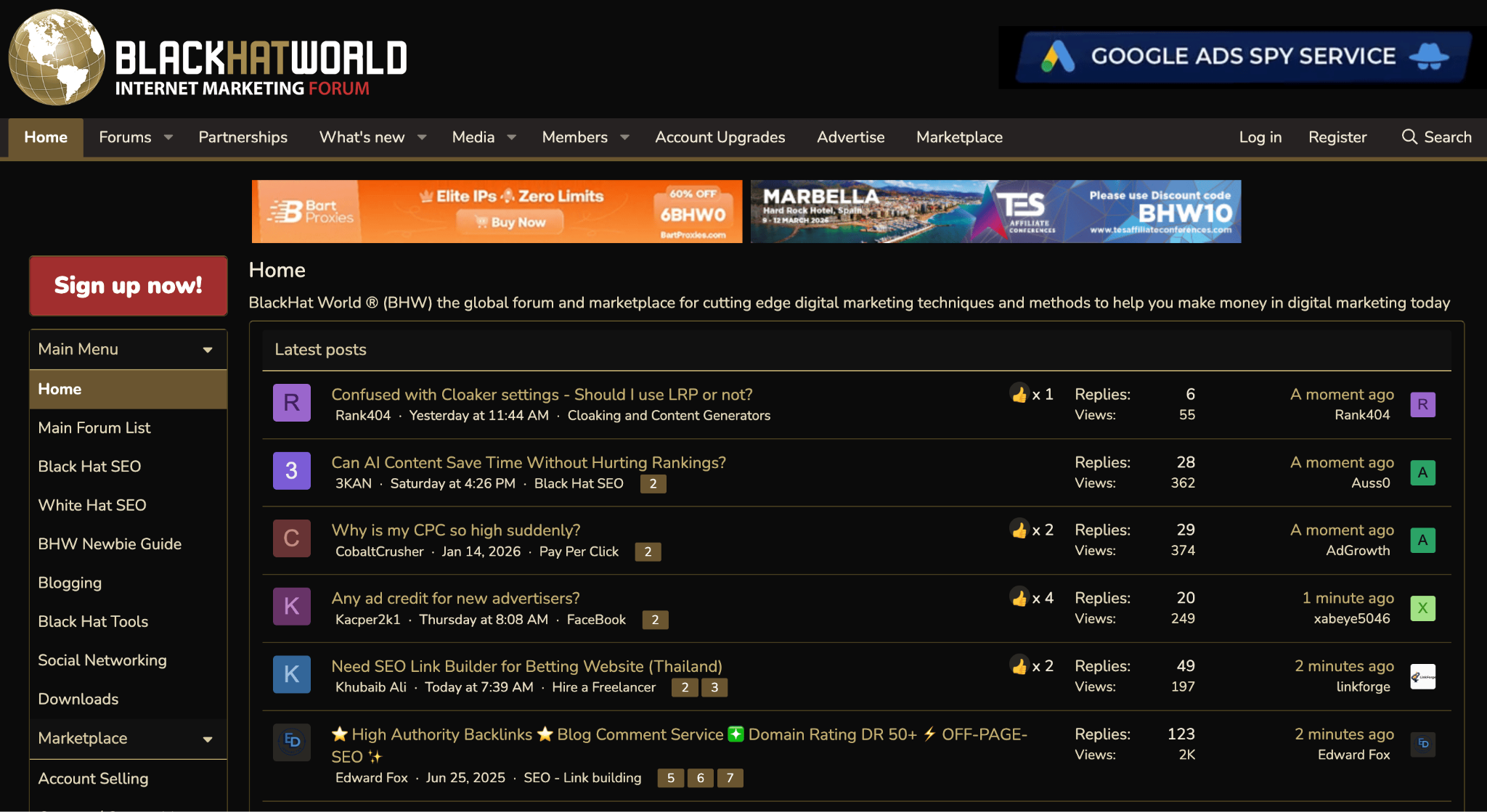Viewport: 1487px width, 812px height.
Task: Select CobaltCrusher's avatar icon
Action: (291, 538)
